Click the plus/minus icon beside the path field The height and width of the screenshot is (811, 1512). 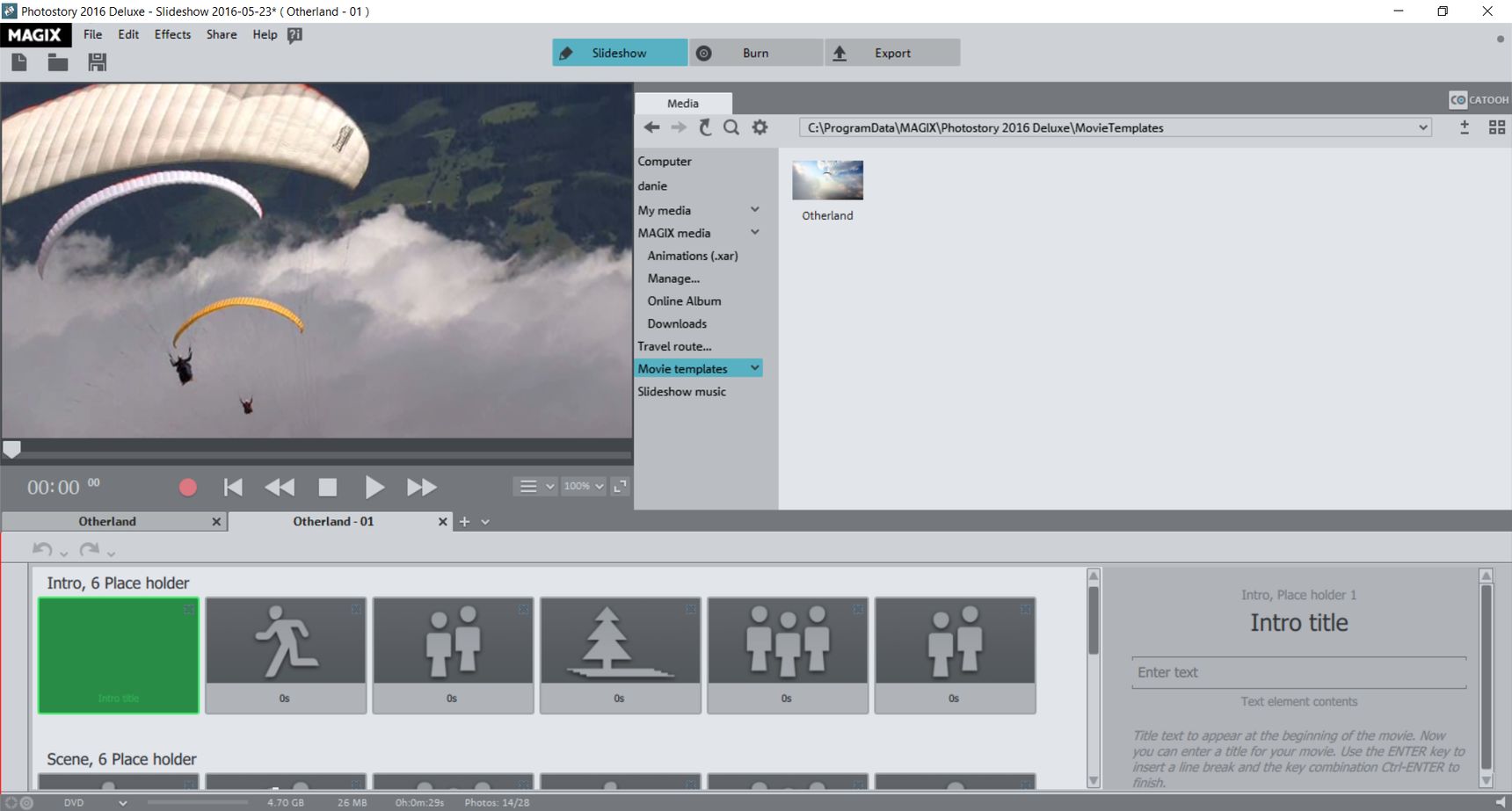tap(1465, 127)
